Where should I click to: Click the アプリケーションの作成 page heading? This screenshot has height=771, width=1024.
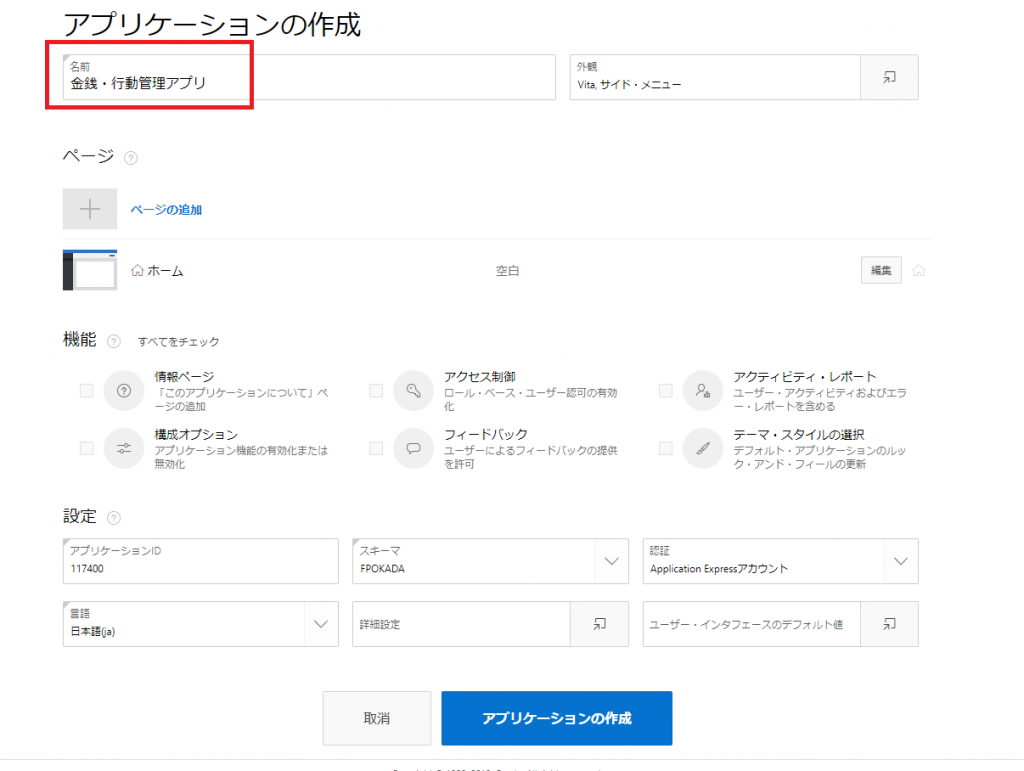coord(212,24)
